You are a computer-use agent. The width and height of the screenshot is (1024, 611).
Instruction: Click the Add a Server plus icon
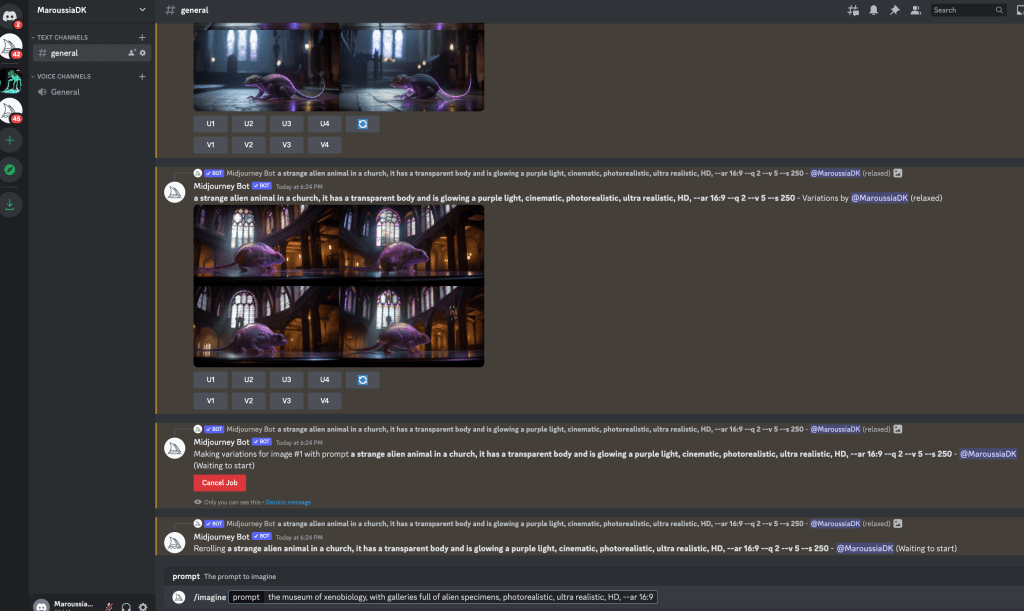coord(11,141)
